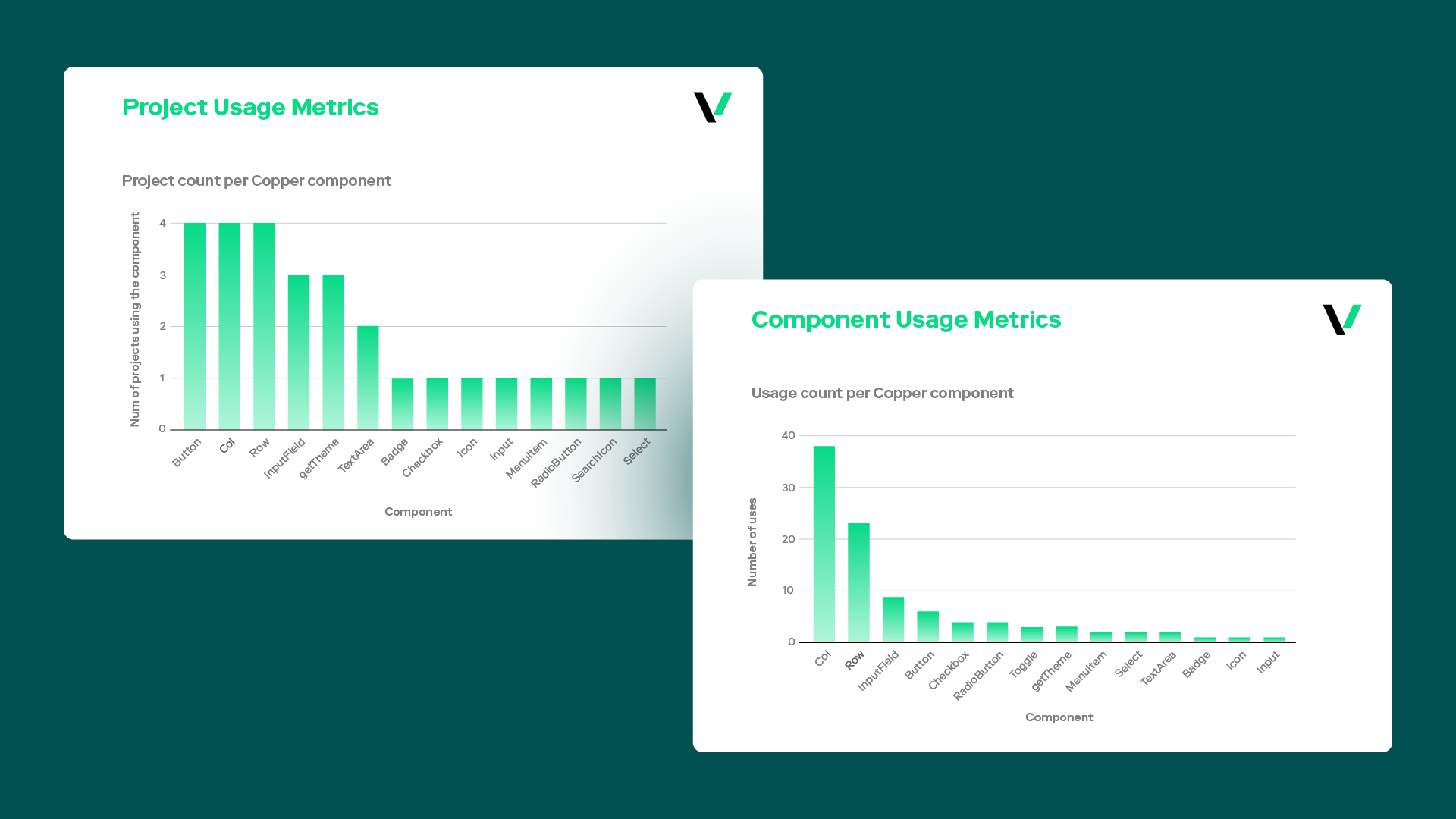Screen dimensions: 1456x819
Task: Click the Project Usage Metrics title
Action: (250, 107)
